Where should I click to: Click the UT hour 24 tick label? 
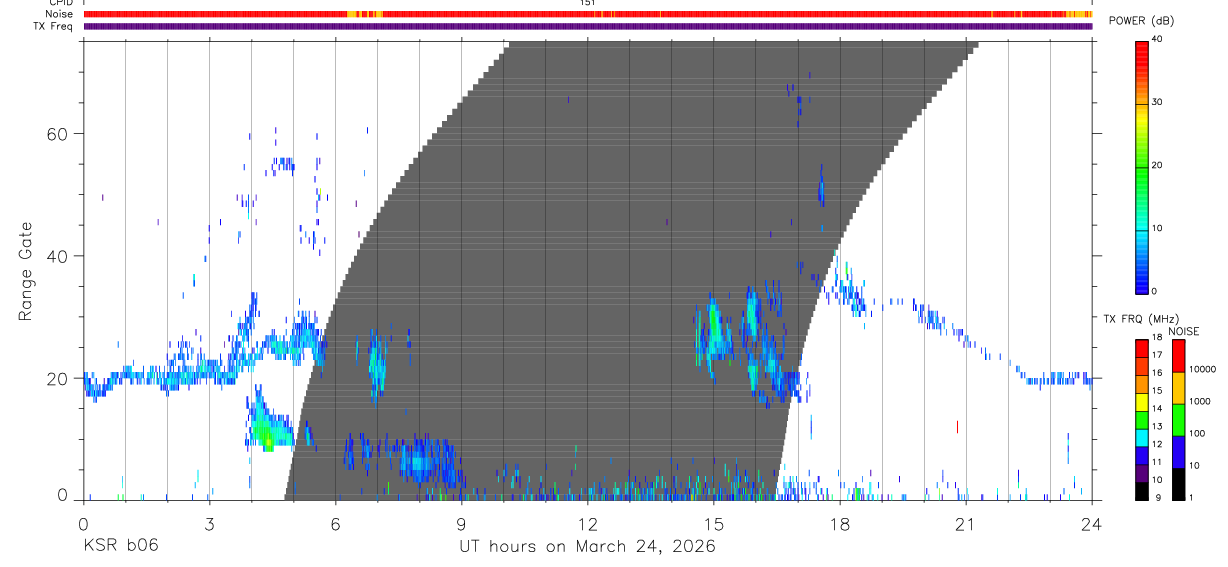(1091, 523)
